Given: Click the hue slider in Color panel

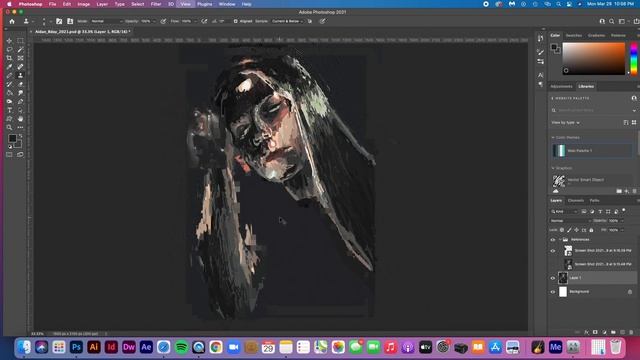Looking at the screenshot, I should point(634,58).
